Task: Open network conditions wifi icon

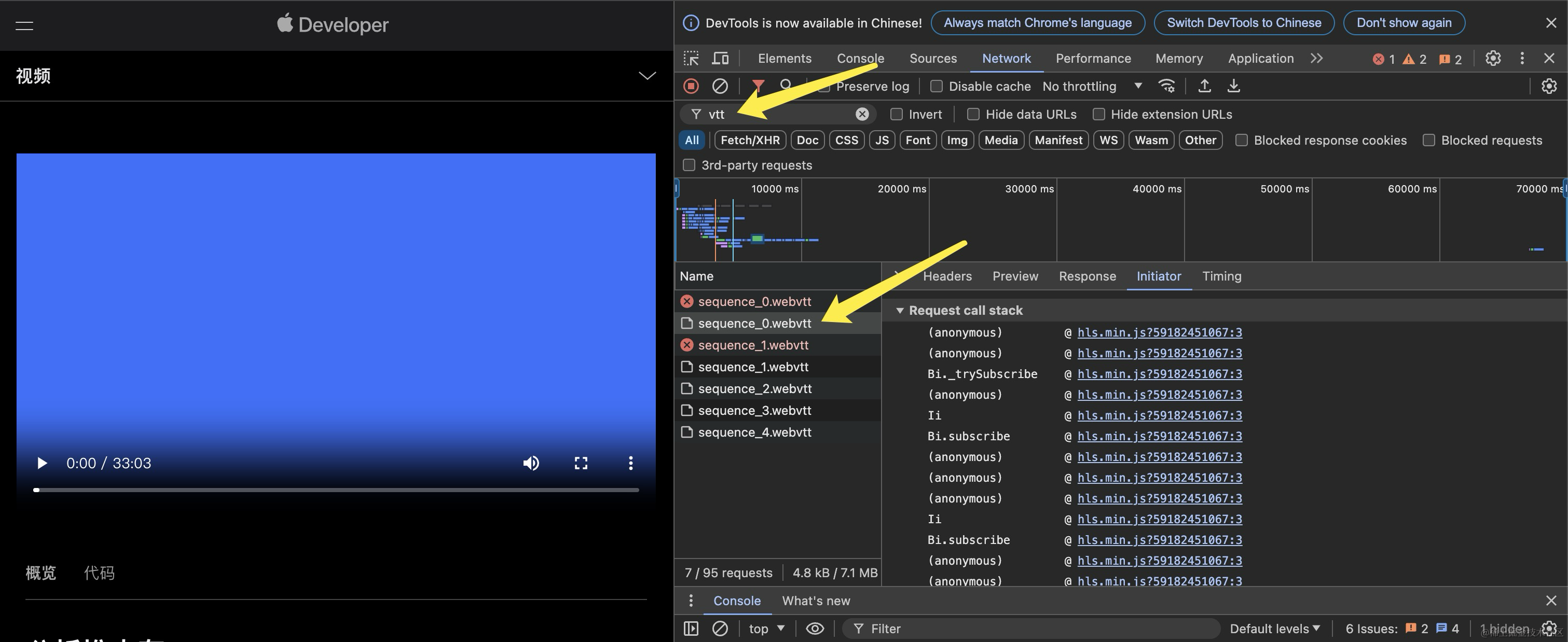Action: click(x=1166, y=87)
